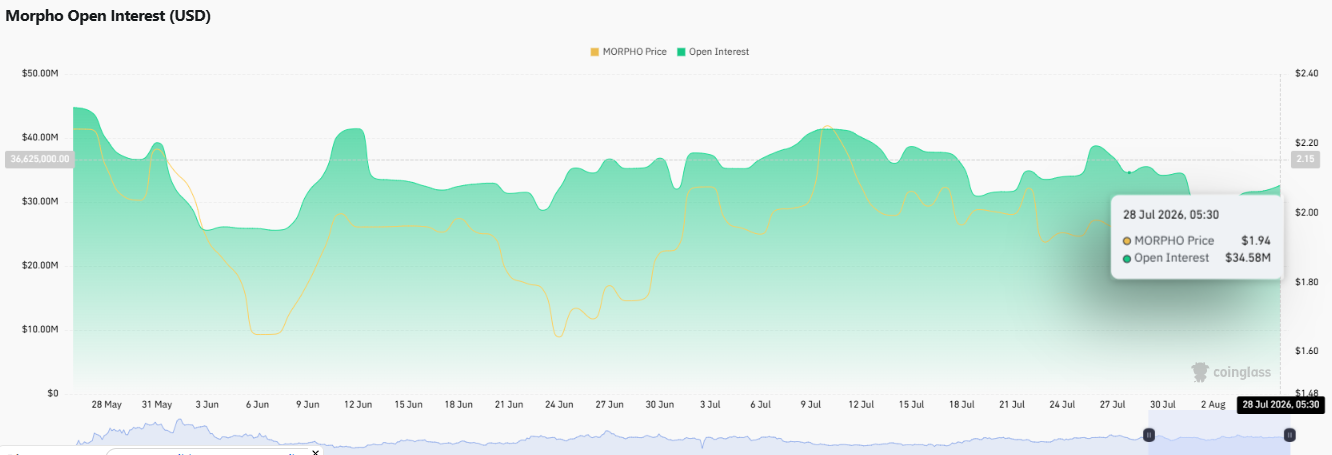Click the '9 Jul' date axis label
Viewport: 1332px width, 455px height.
tap(811, 404)
